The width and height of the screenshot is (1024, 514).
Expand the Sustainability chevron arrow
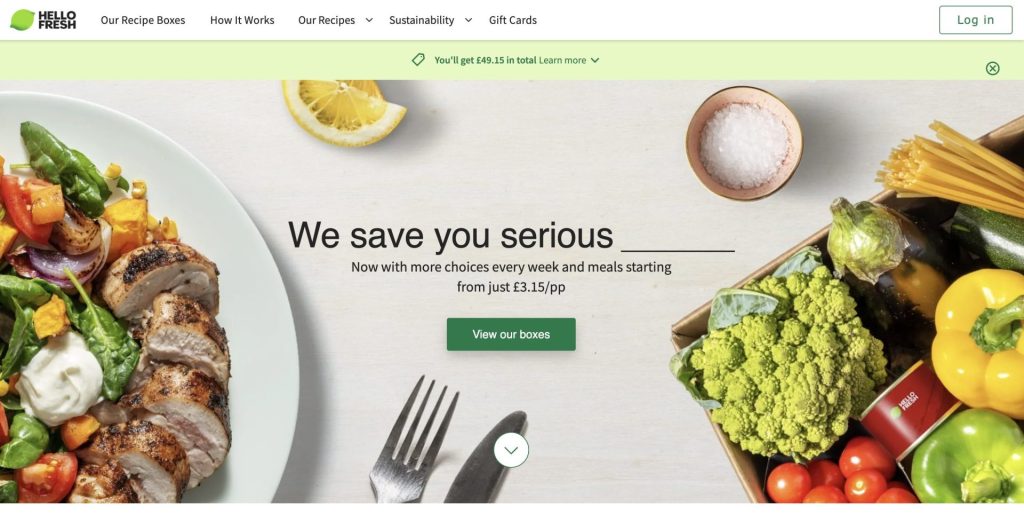468,20
